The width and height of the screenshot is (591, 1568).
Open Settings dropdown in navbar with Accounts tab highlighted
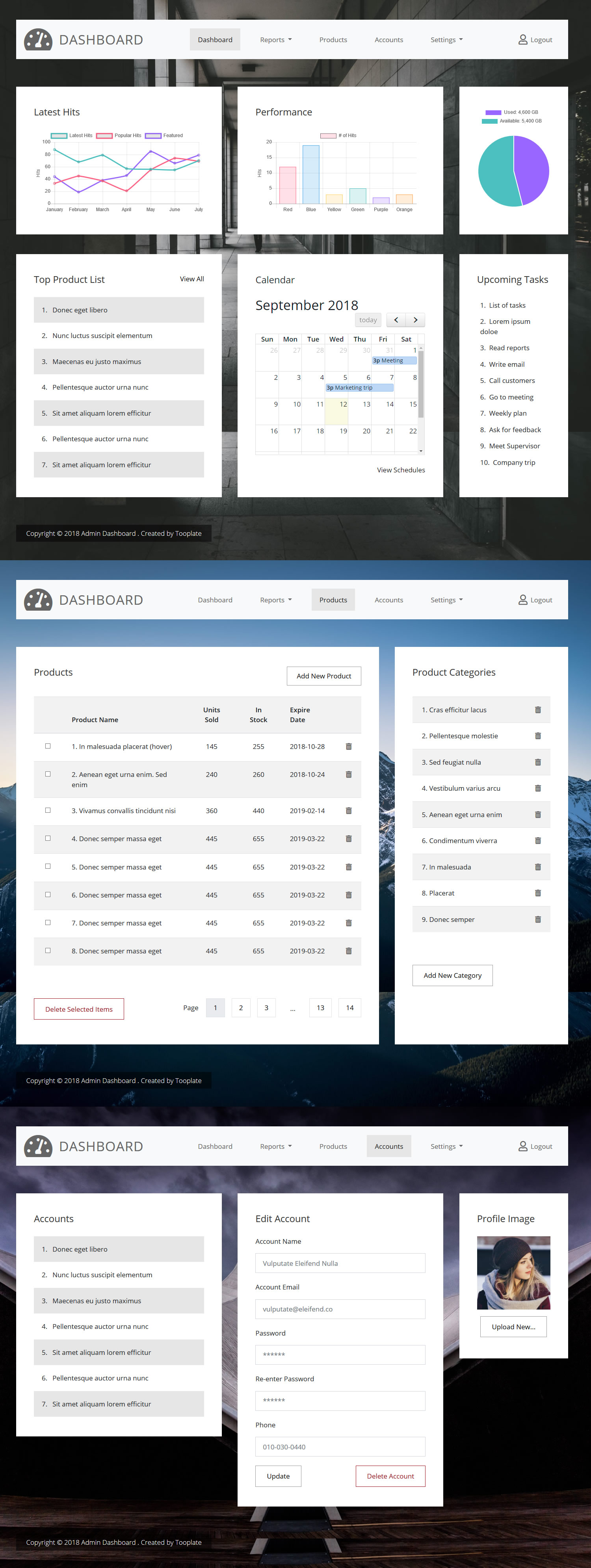click(446, 1146)
